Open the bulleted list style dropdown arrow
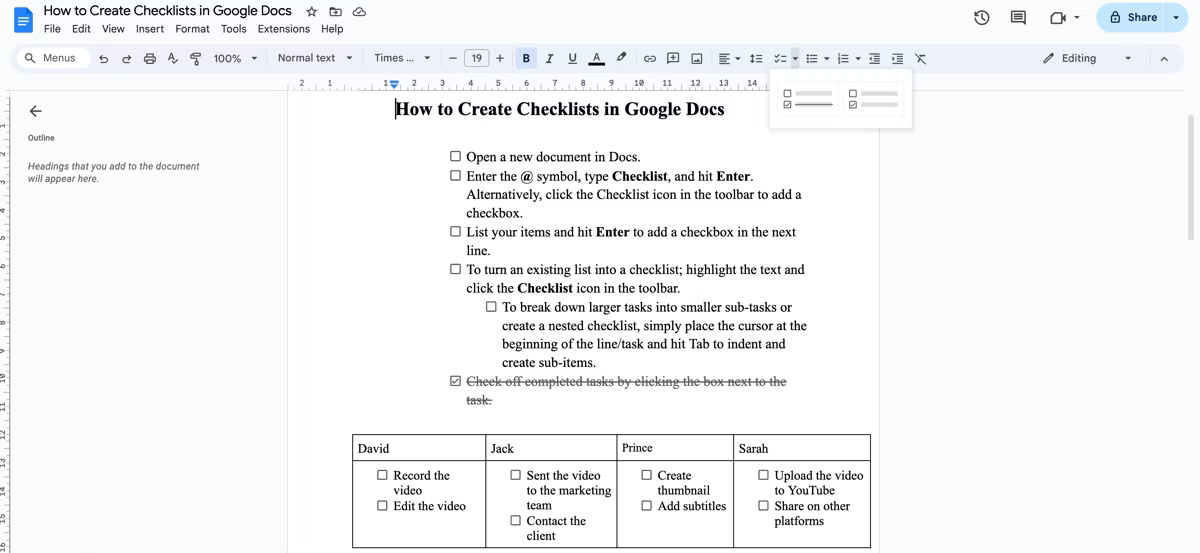1200x553 pixels. [827, 58]
